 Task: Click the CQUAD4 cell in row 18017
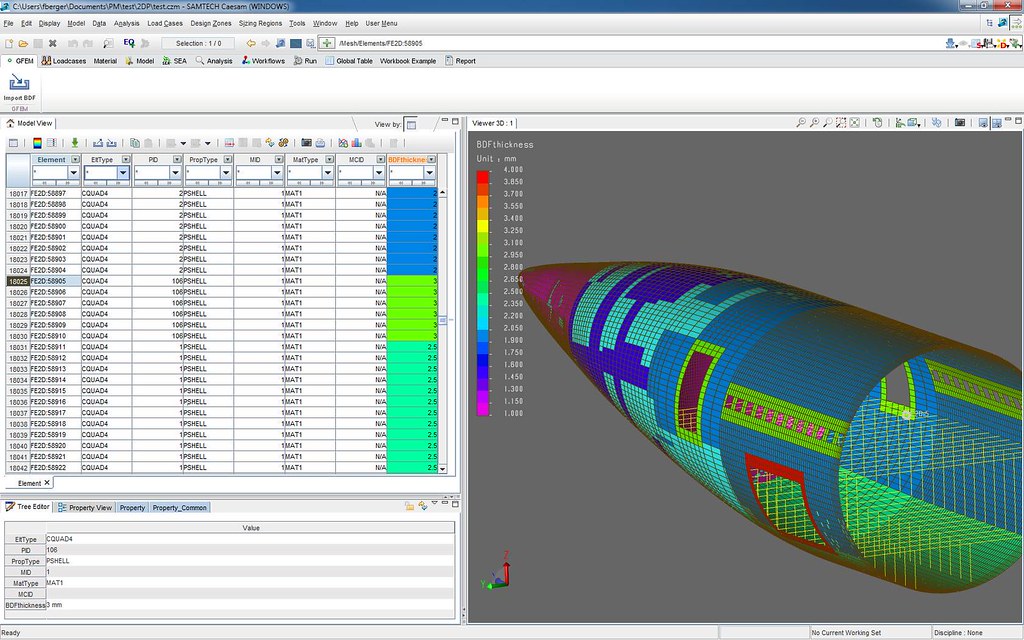(x=106, y=193)
